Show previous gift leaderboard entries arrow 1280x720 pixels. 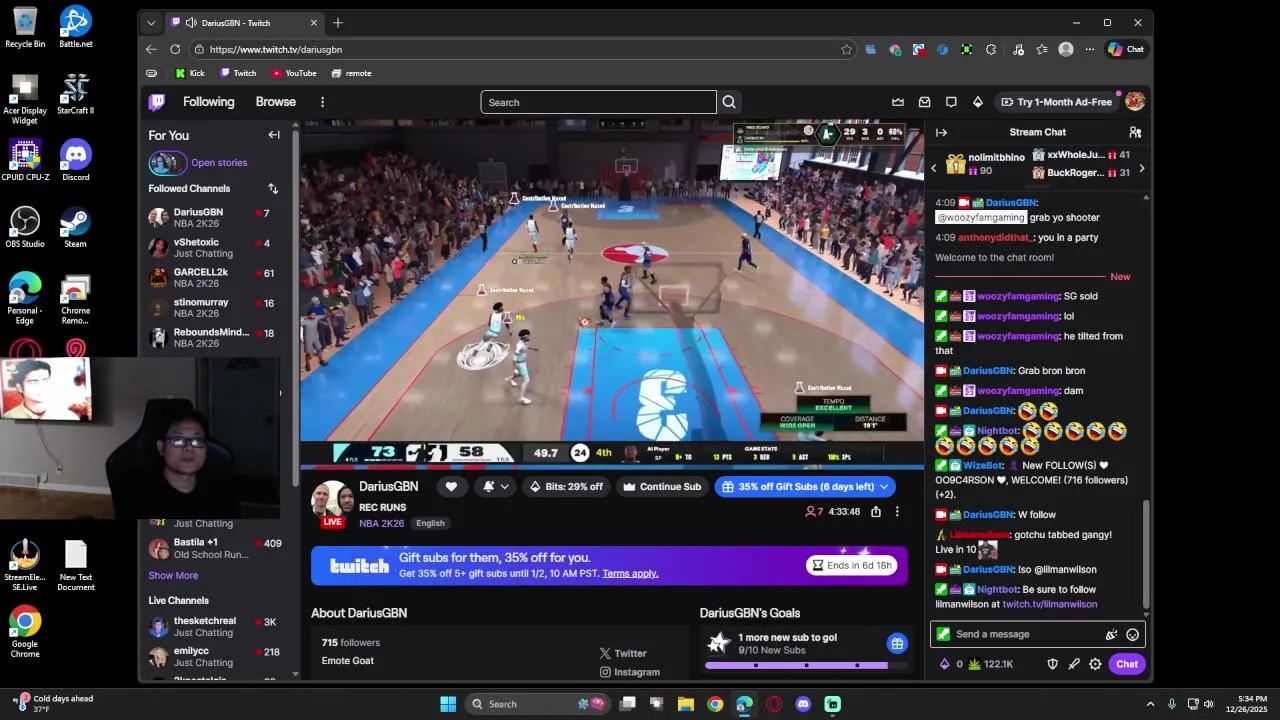tap(934, 168)
